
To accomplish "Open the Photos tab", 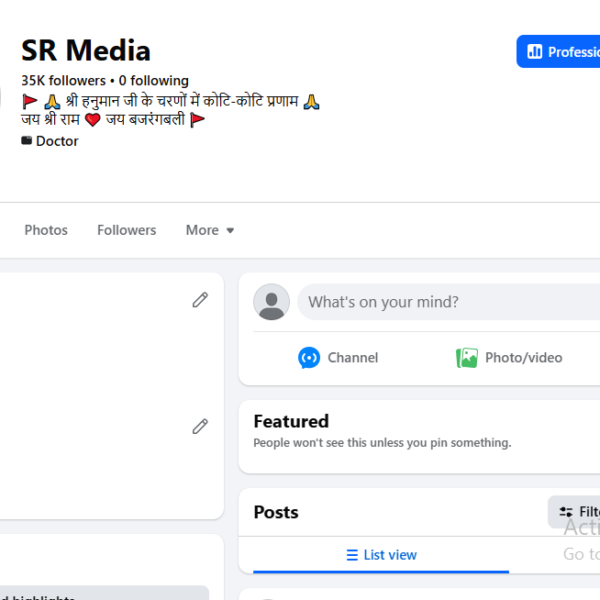I will [46, 230].
